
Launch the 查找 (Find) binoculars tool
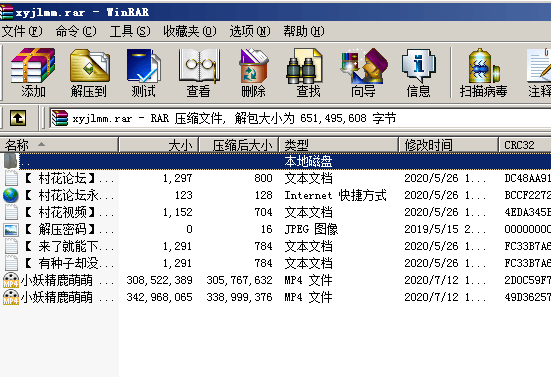[x=308, y=73]
